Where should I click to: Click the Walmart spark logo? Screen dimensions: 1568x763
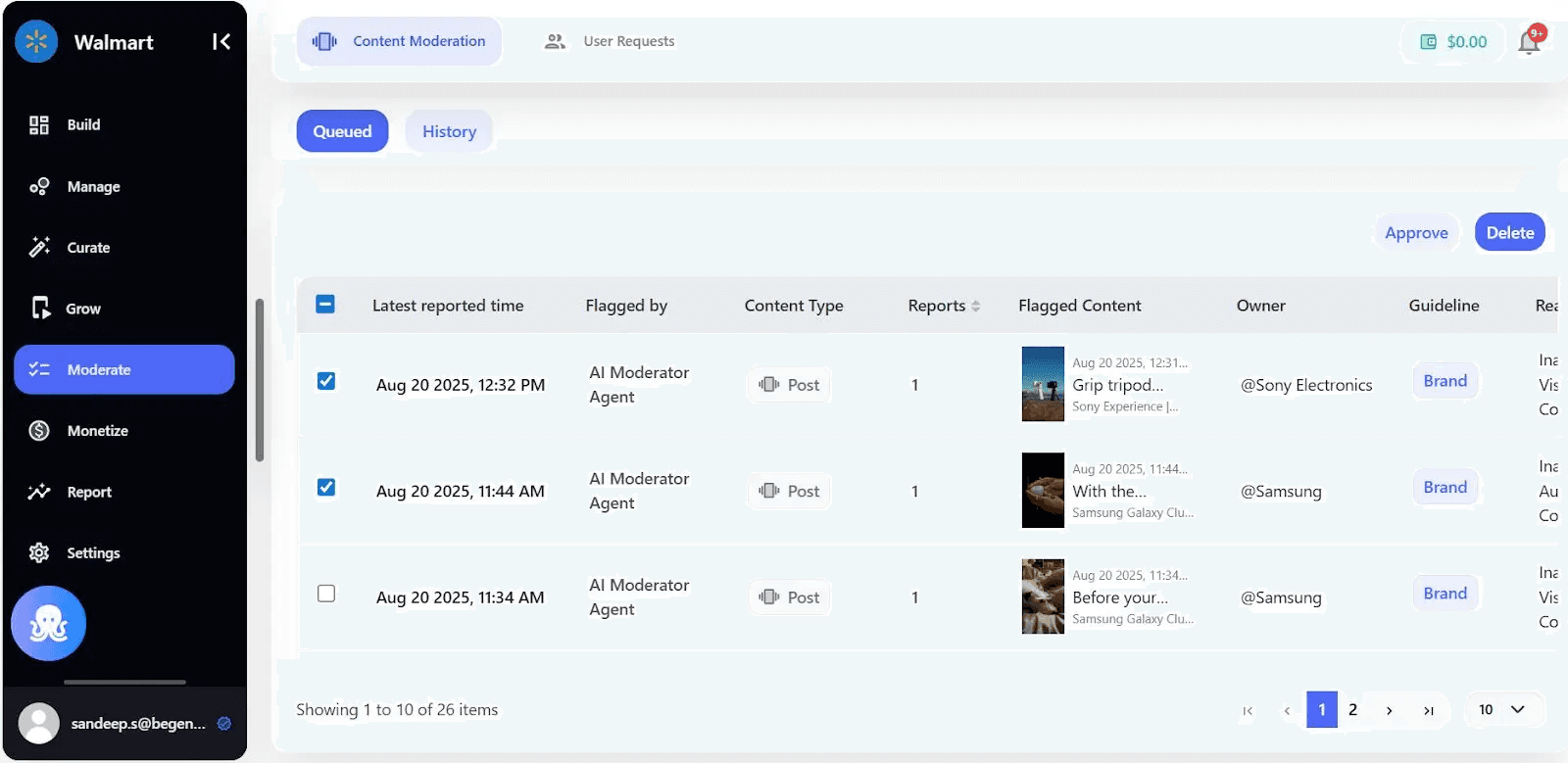click(36, 41)
